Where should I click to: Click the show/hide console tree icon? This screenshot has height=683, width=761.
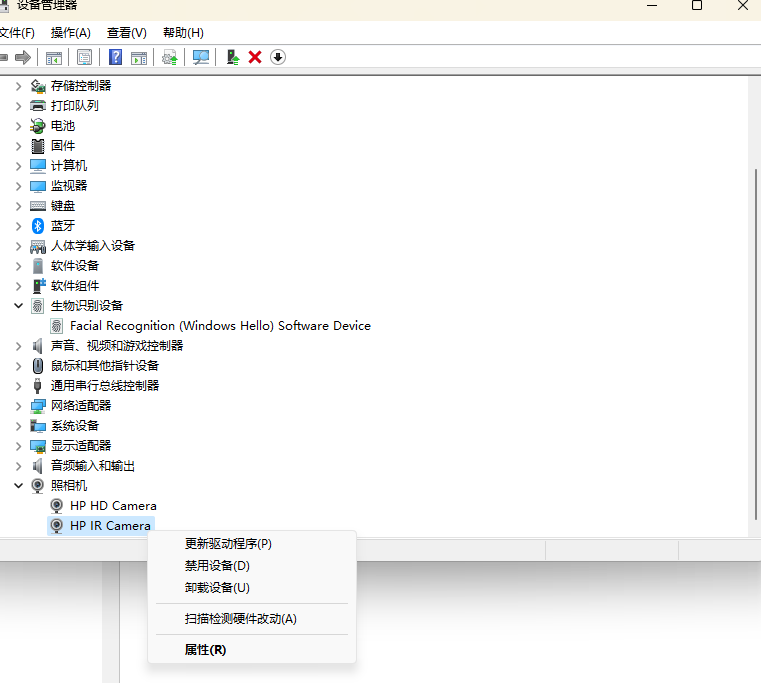[54, 57]
